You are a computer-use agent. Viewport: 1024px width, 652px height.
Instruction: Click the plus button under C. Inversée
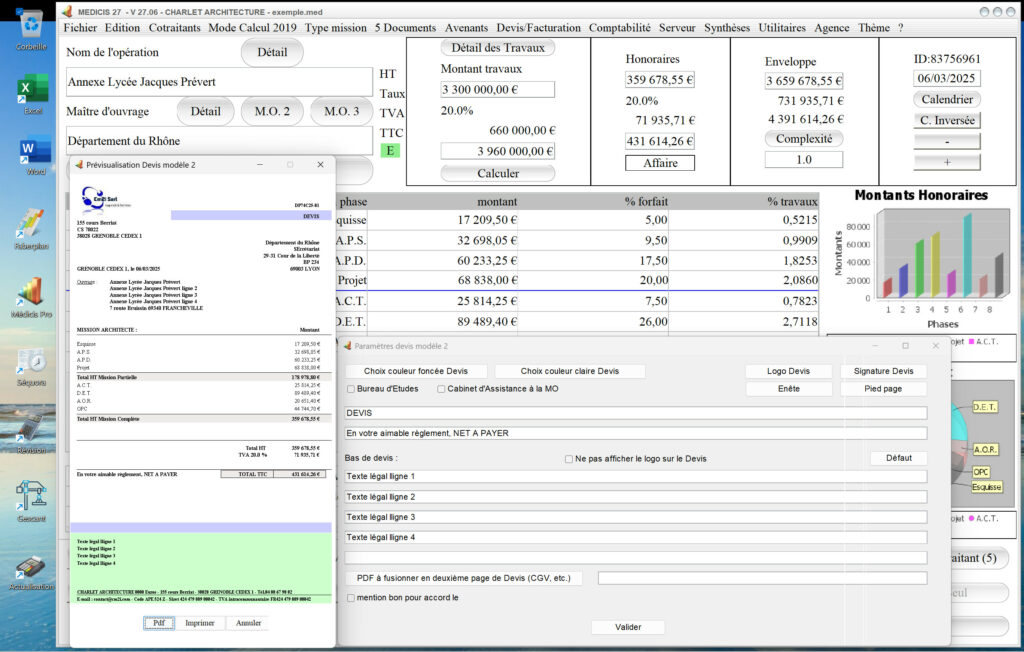click(x=947, y=163)
